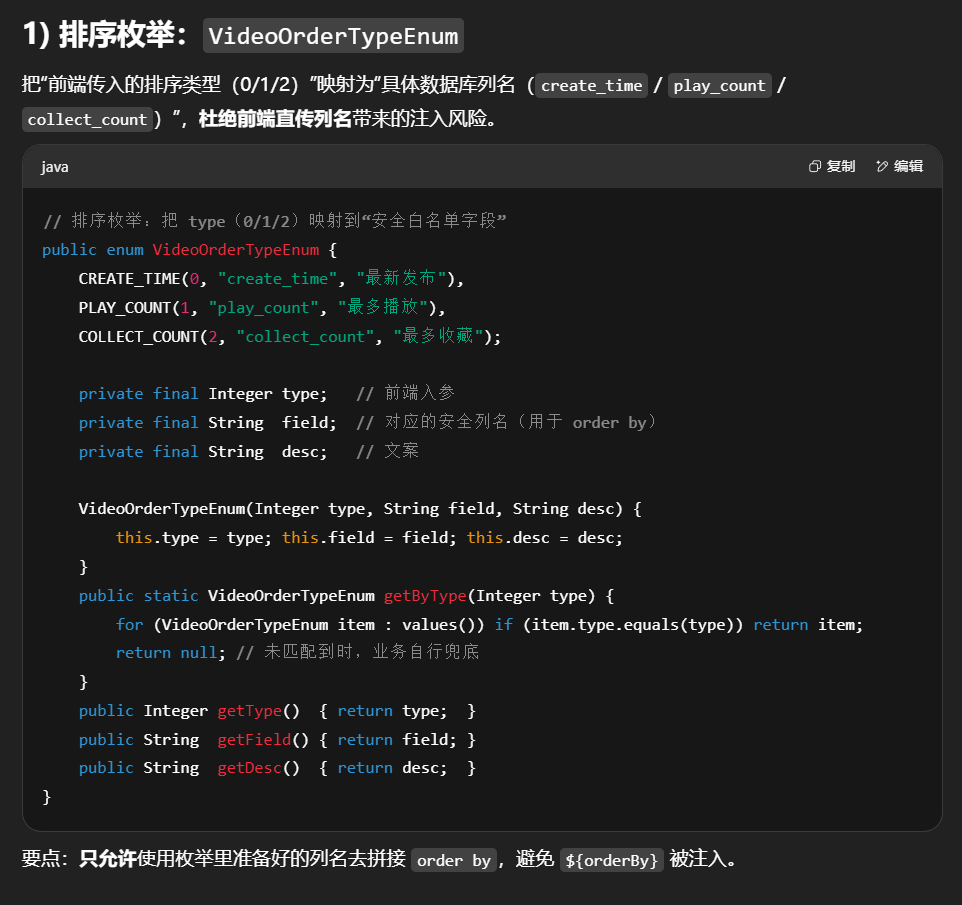Screen dimensions: 962x905
Task: Click the order by inline code chip
Action: tap(453, 860)
